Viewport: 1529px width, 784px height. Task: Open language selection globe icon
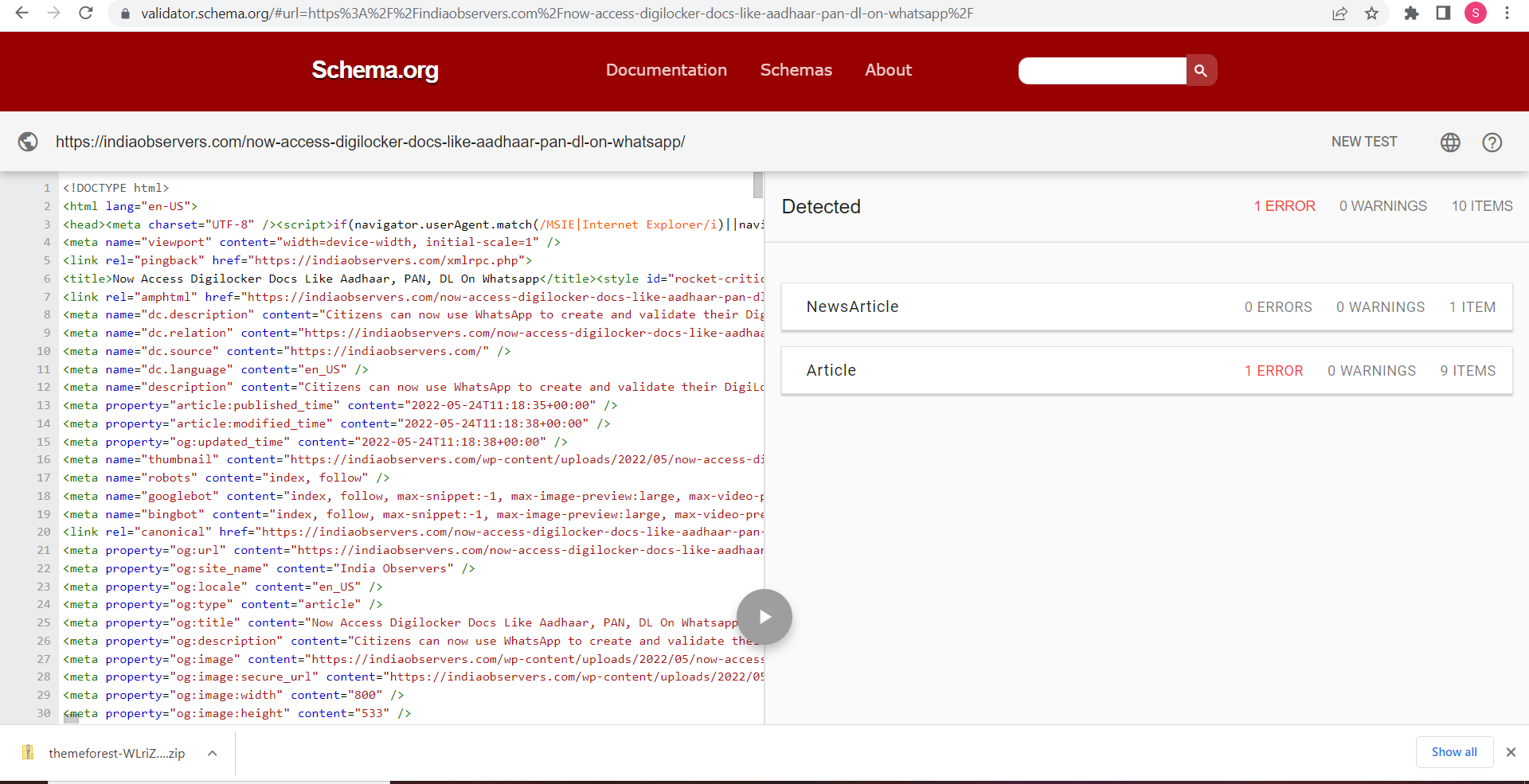(1450, 142)
